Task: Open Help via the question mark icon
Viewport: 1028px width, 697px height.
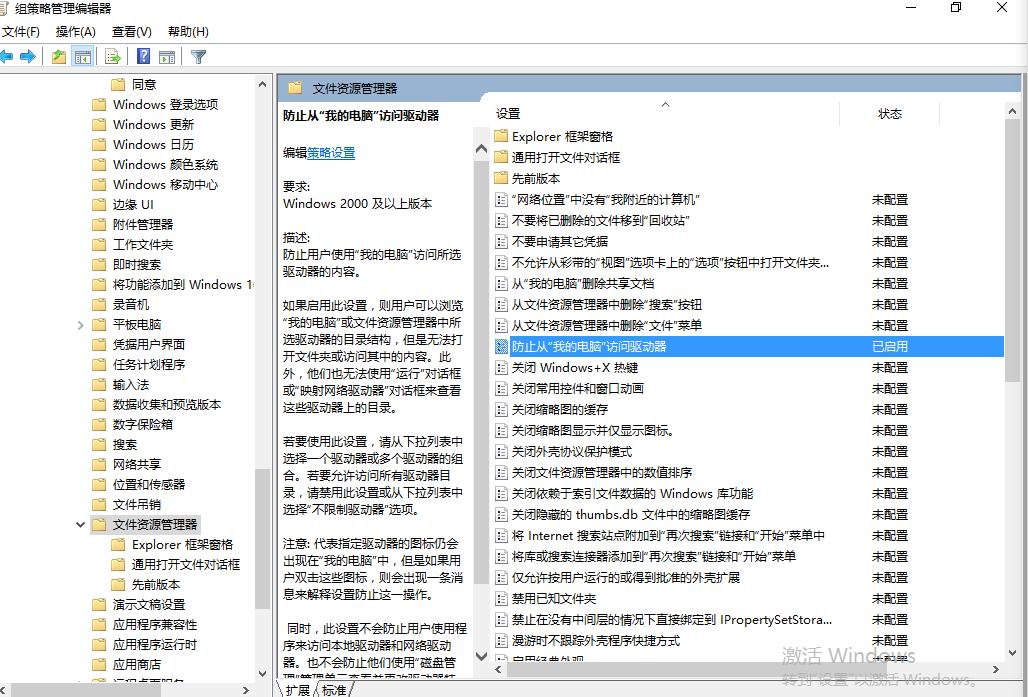Action: (142, 55)
